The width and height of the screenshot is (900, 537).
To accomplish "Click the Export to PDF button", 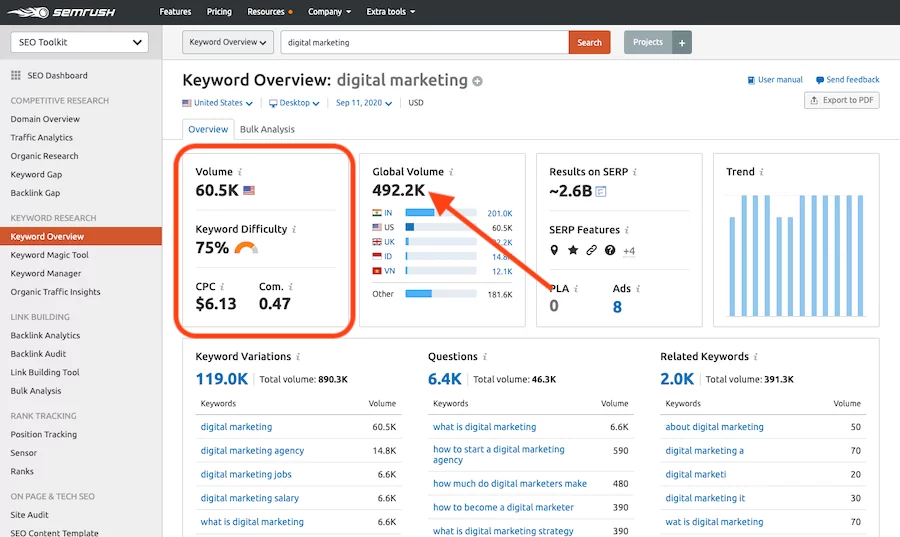I will click(x=842, y=100).
